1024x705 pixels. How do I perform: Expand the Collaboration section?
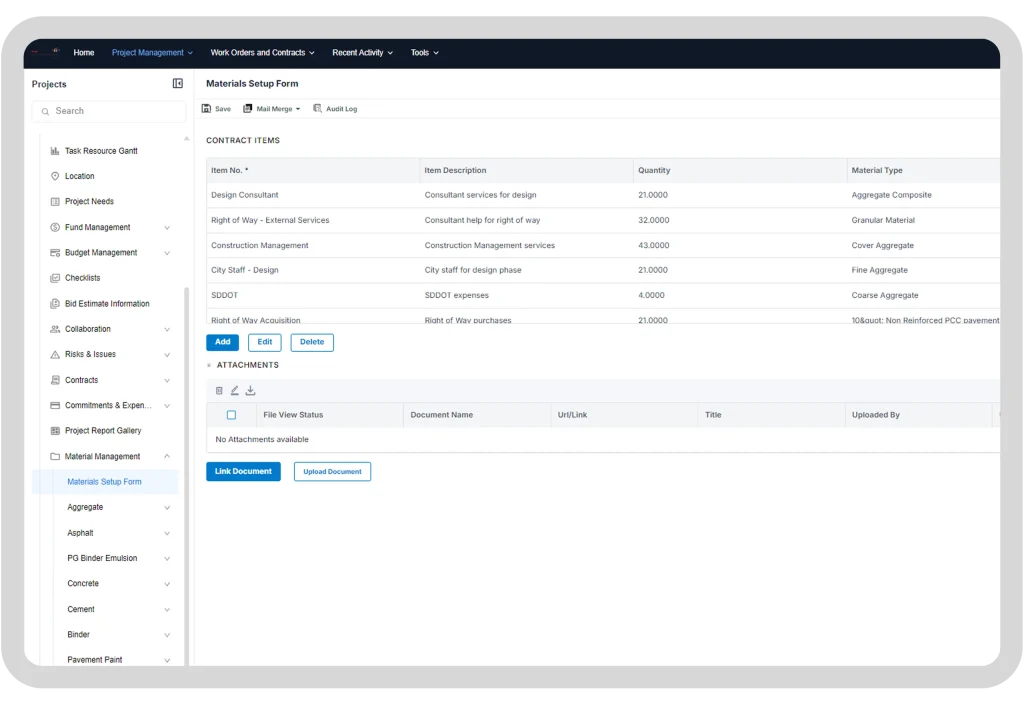pyautogui.click(x=167, y=330)
